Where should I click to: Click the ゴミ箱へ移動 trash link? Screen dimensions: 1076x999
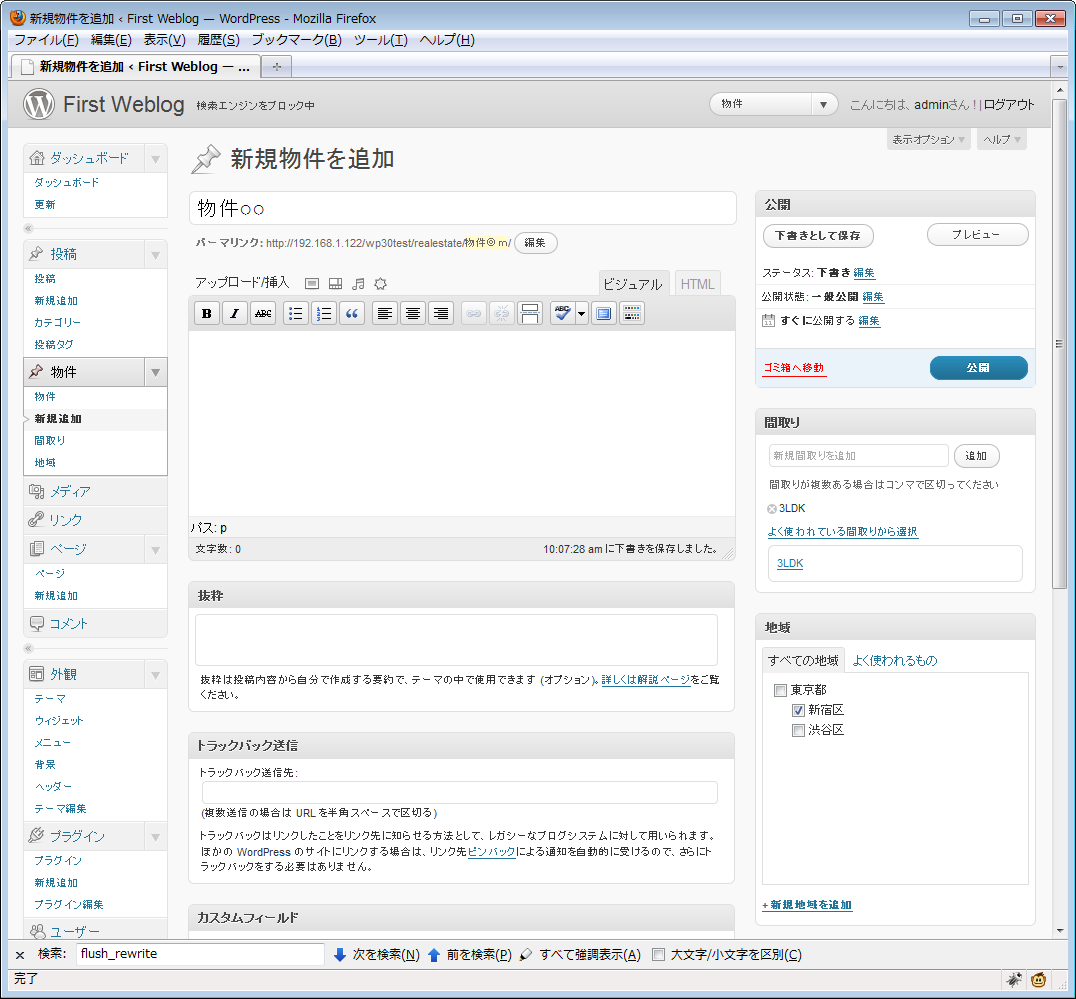tap(794, 368)
